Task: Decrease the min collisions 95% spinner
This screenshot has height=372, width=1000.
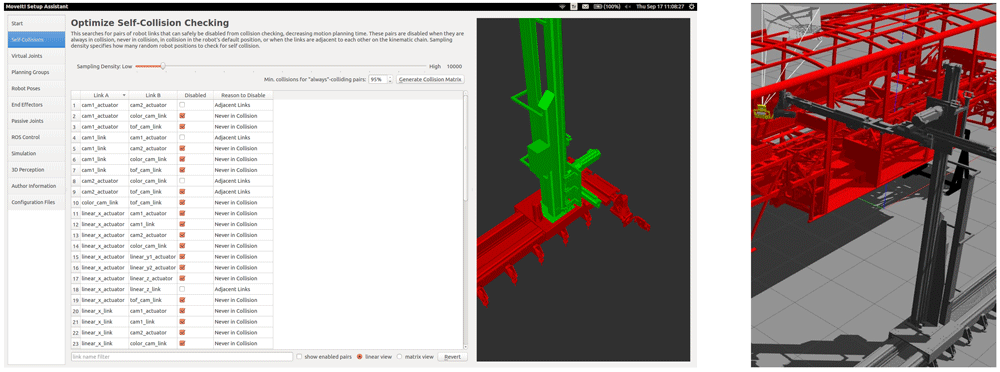Action: tap(390, 82)
